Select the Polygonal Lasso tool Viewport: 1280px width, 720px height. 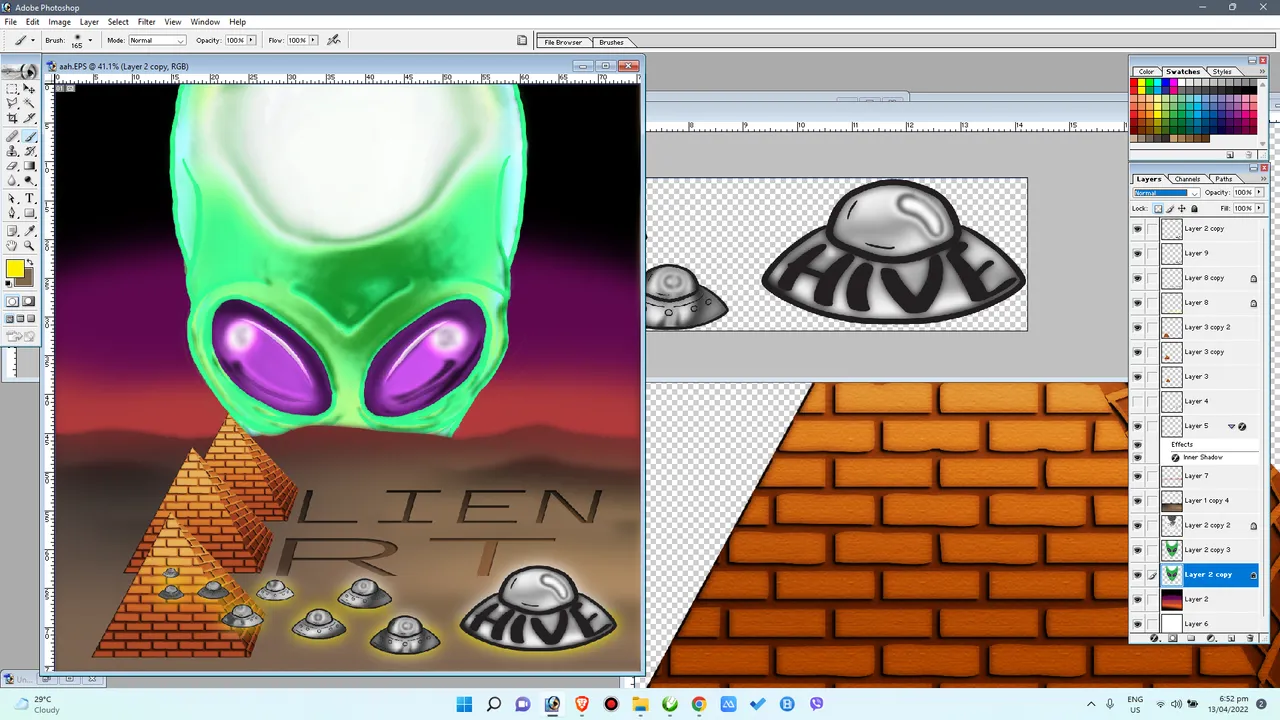point(12,103)
